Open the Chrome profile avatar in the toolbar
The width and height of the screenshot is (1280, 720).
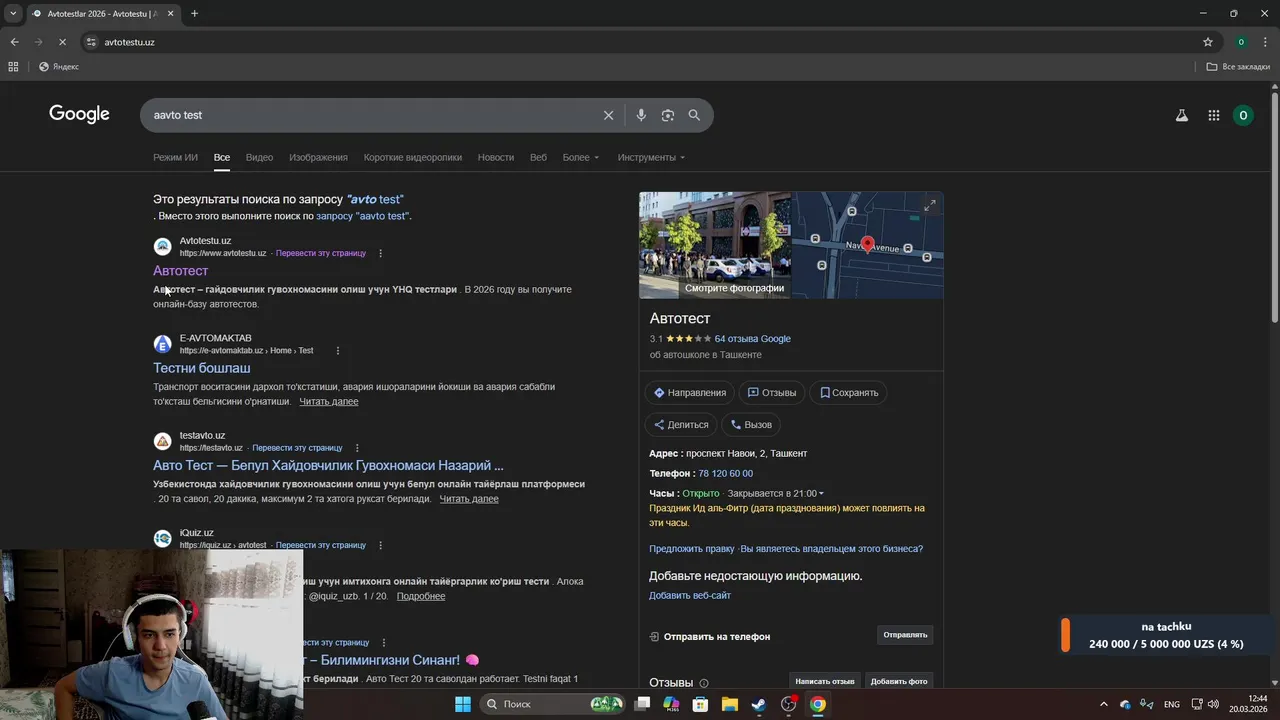click(1241, 42)
